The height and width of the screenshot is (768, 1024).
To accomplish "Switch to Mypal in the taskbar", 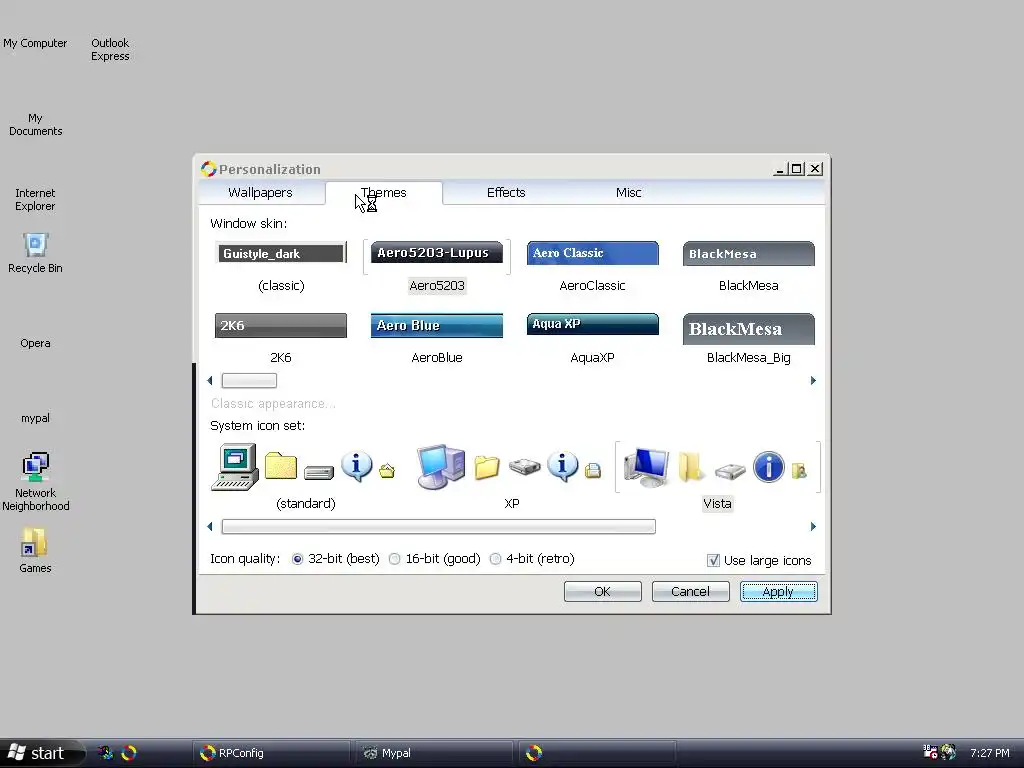I will coord(434,753).
